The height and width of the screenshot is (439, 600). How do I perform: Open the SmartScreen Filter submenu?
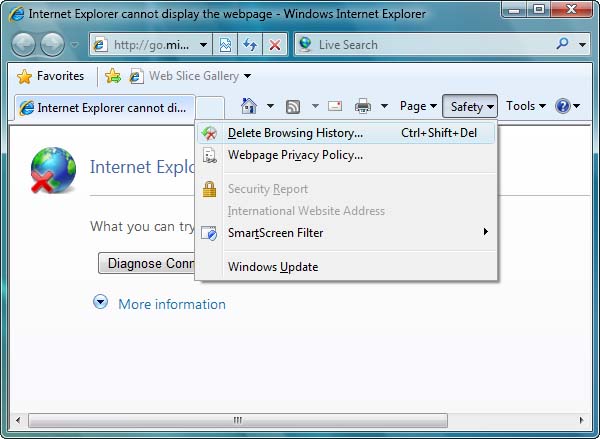point(346,233)
